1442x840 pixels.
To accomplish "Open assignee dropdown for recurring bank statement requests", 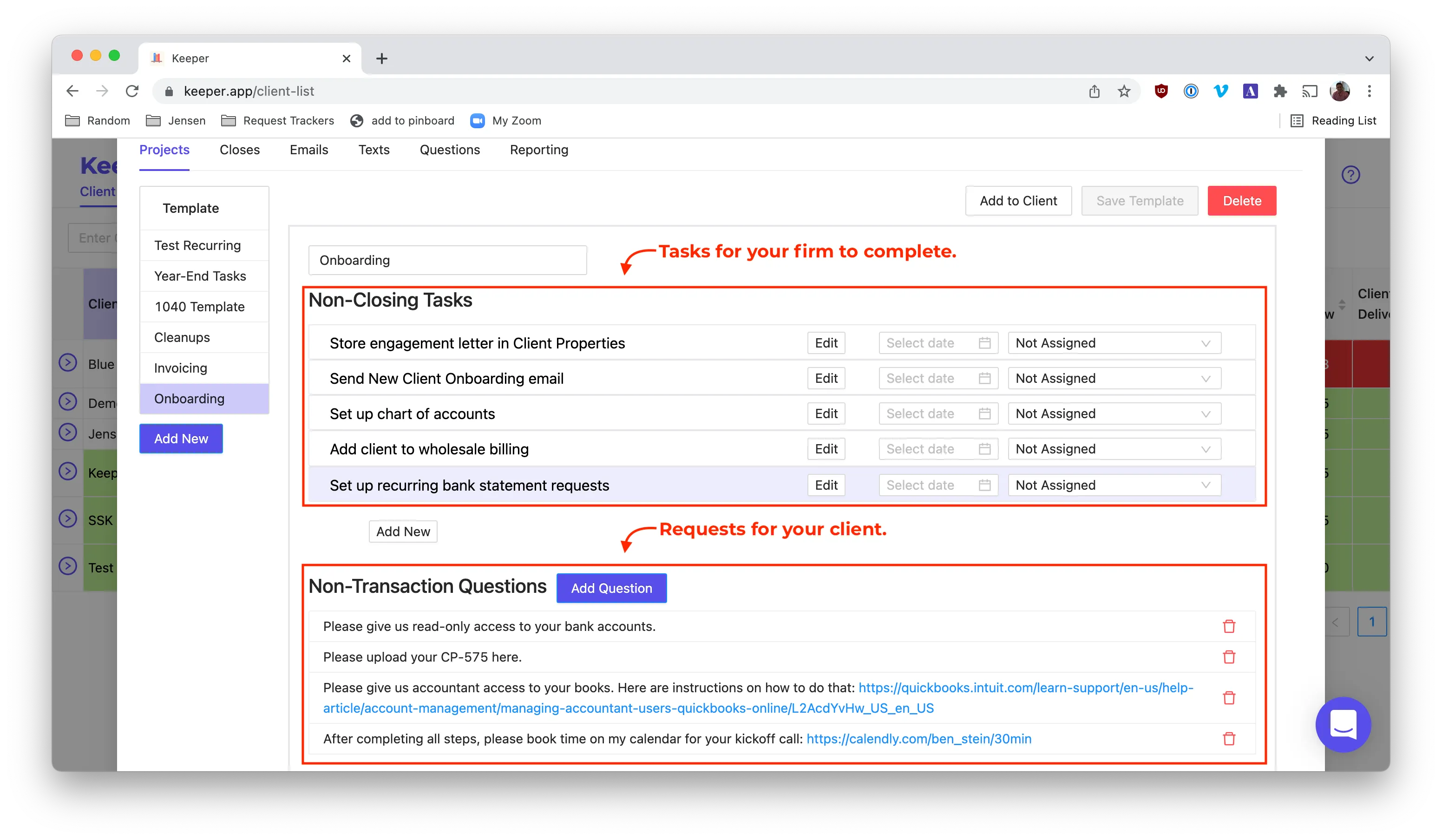I will [1114, 485].
